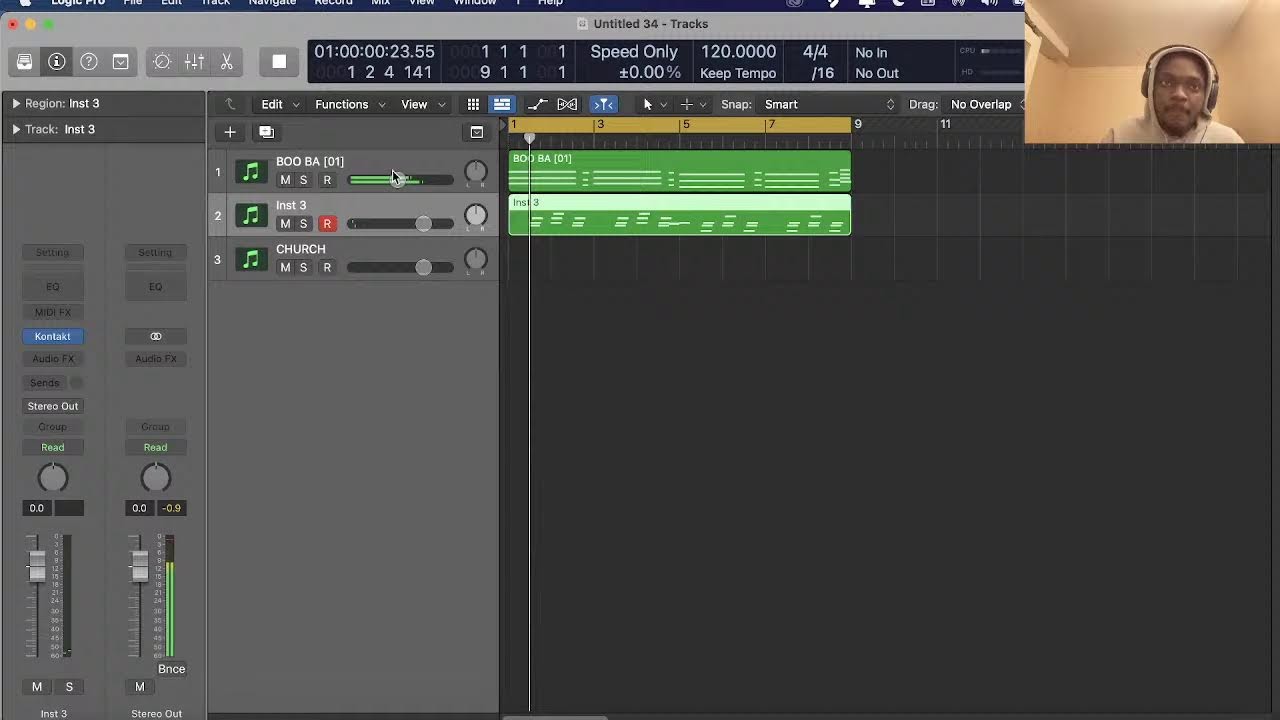The width and height of the screenshot is (1280, 720).
Task: Expand the Region: Inst 3 disclosure triangle
Action: click(16, 103)
